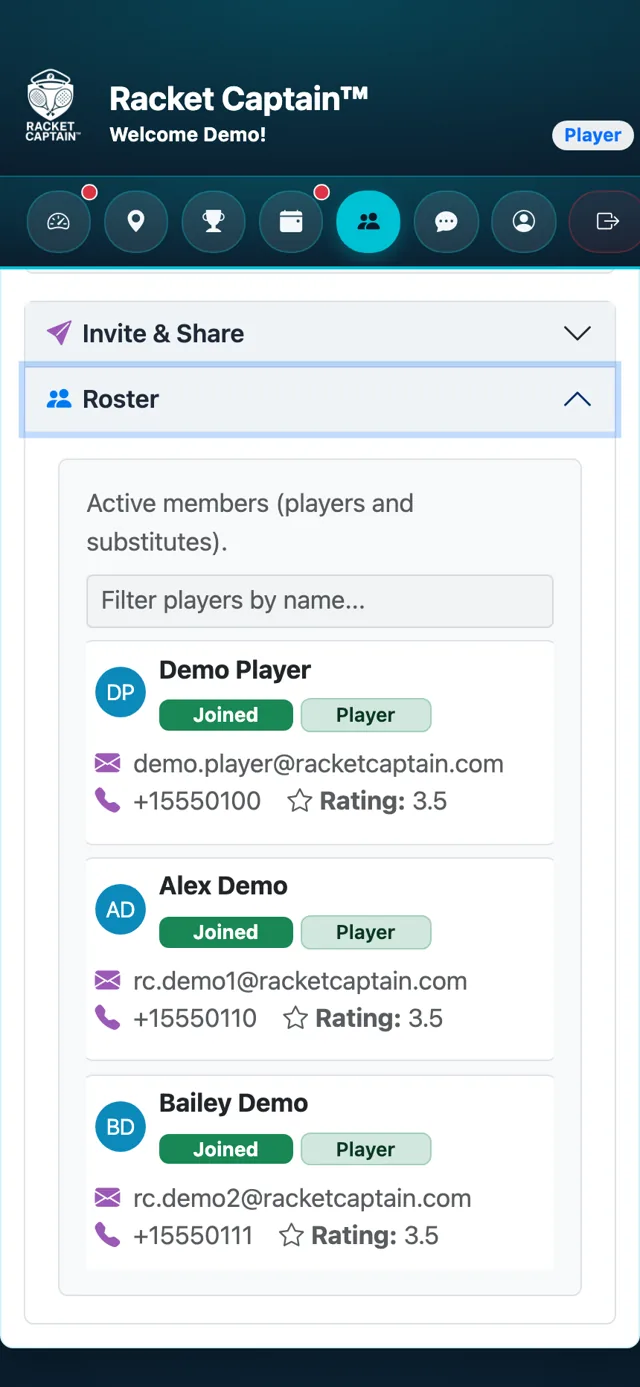Click the name Alex Demo
The width and height of the screenshot is (640, 1387).
click(x=223, y=886)
